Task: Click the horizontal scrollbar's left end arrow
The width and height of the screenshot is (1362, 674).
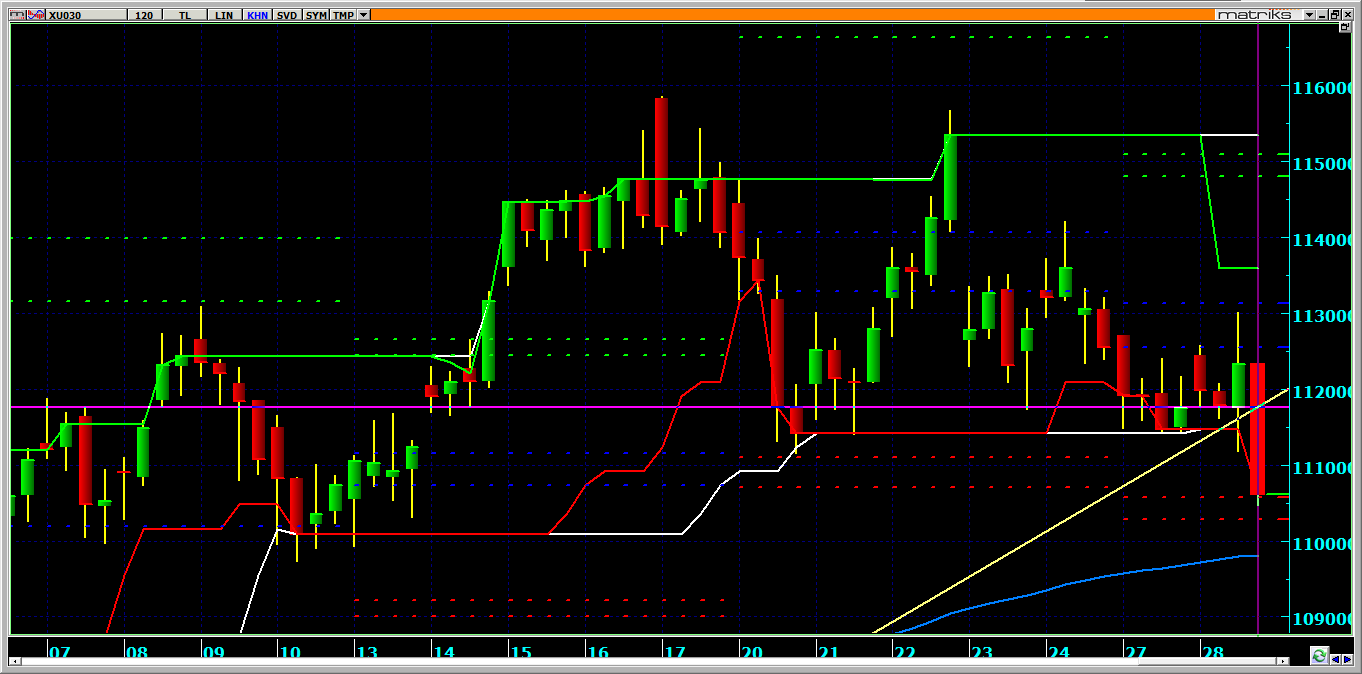Action: 16,661
